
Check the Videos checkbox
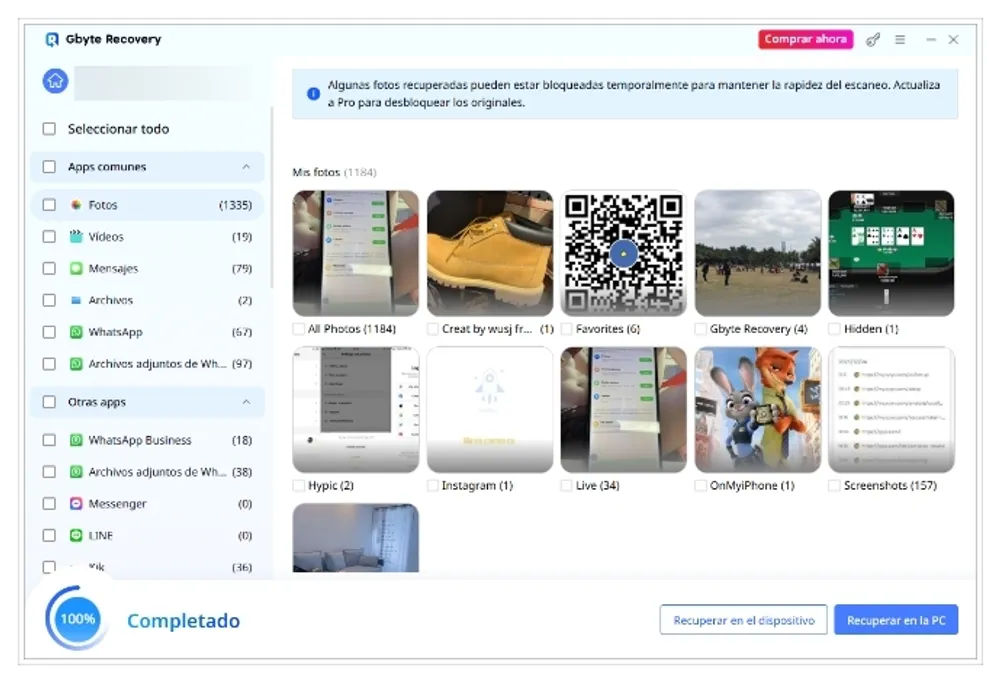[49, 237]
